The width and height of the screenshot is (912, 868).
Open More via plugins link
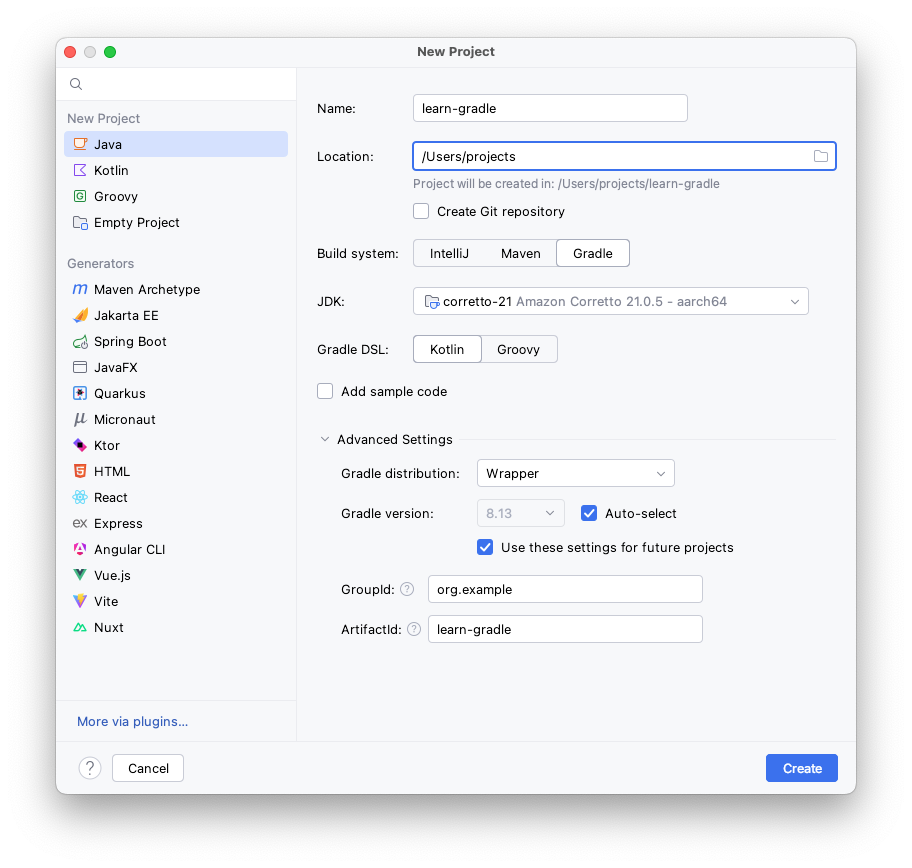coord(133,721)
